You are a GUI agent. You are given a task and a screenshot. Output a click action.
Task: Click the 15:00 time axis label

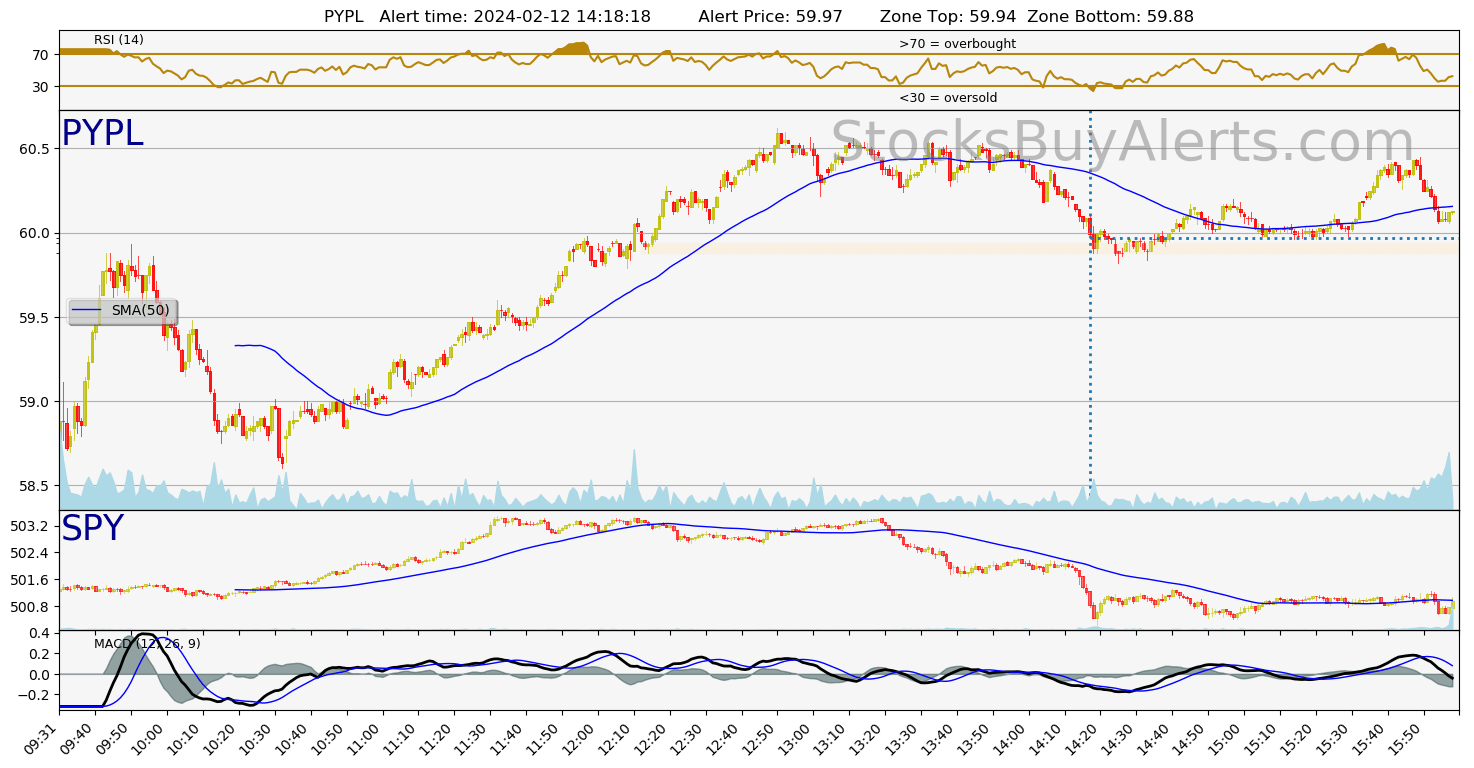tap(1228, 738)
